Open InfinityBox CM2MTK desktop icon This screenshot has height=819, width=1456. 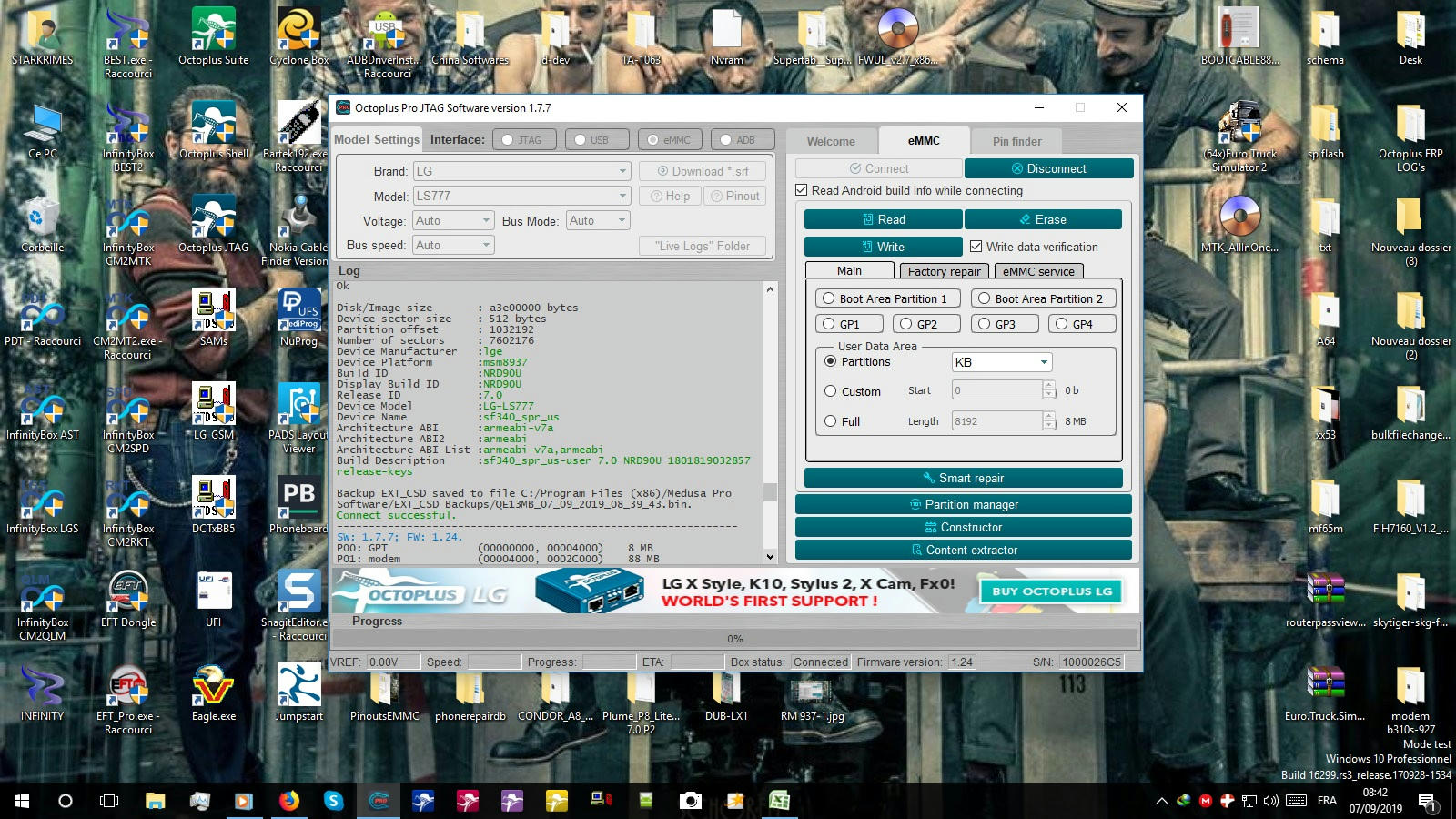pyautogui.click(x=128, y=230)
